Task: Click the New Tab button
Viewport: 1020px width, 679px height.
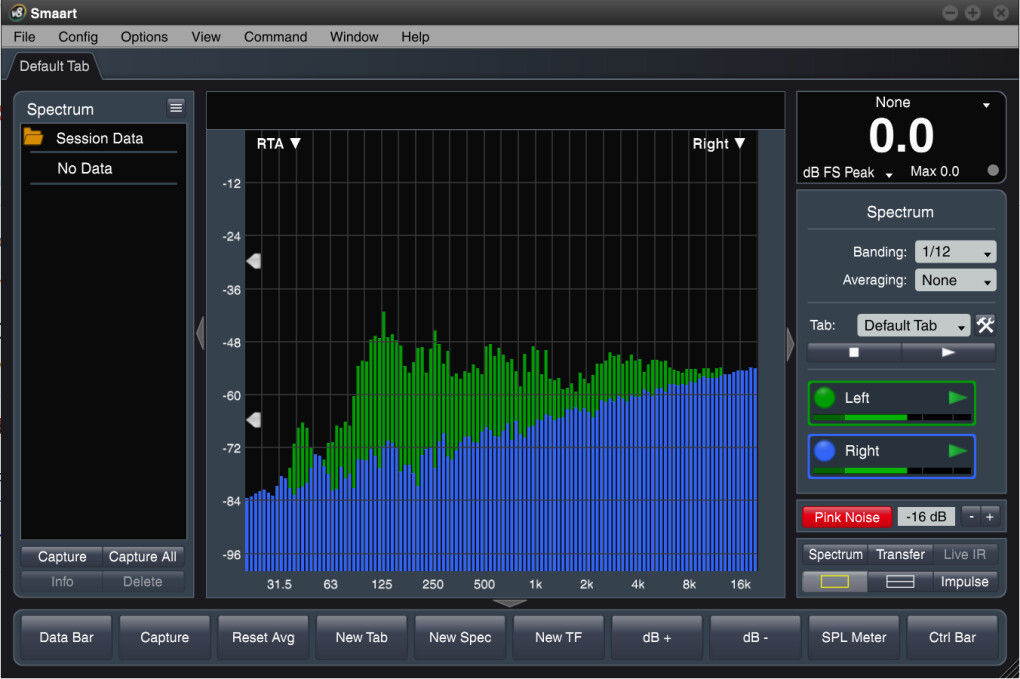Action: tap(362, 637)
